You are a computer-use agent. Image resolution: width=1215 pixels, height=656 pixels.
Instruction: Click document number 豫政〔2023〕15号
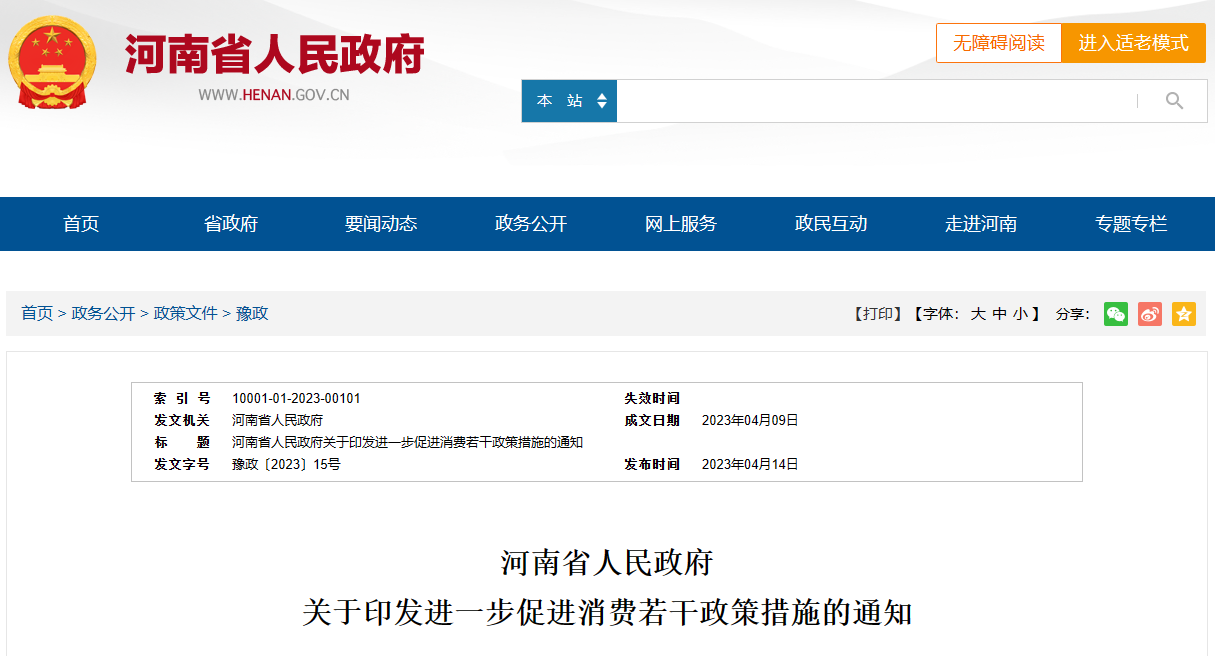tap(286, 464)
